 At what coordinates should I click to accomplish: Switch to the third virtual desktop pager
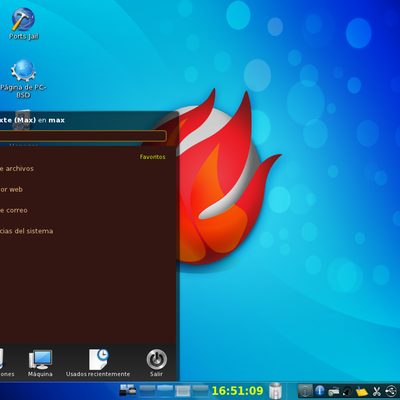(183, 390)
